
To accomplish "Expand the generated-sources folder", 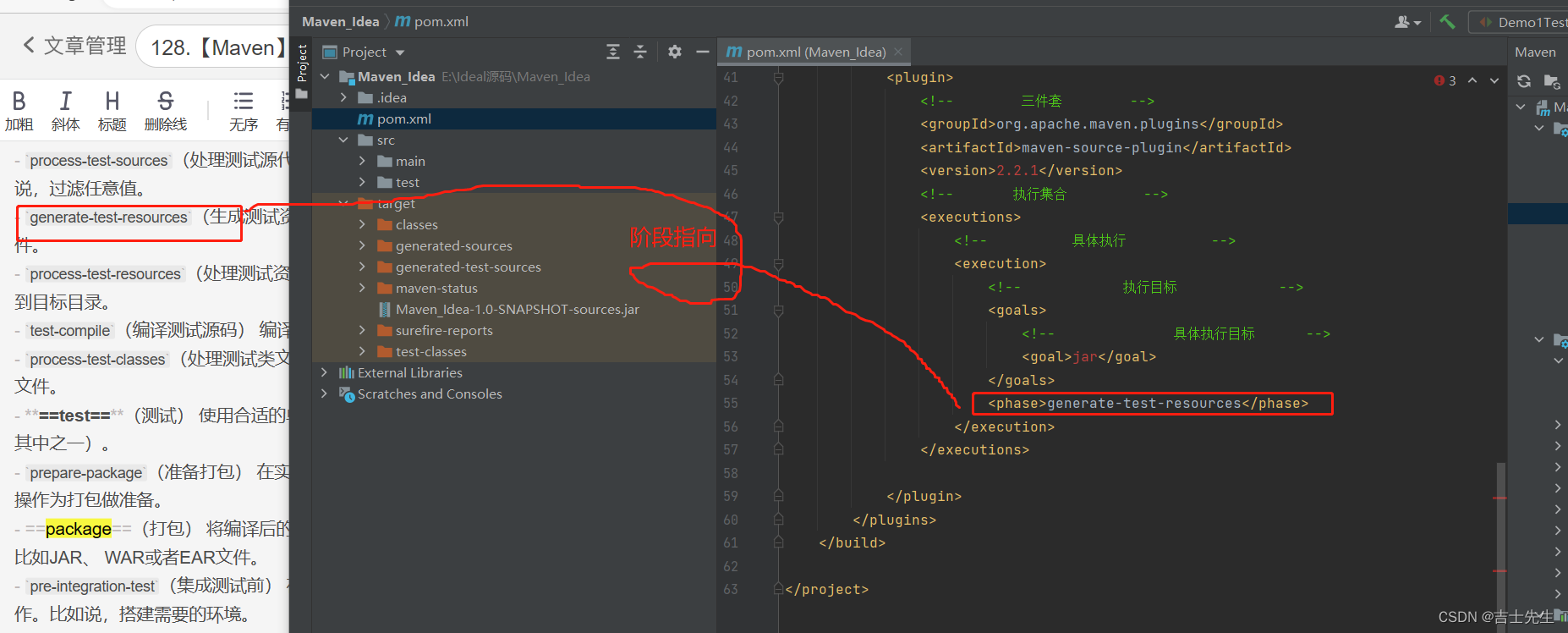I will pos(362,246).
